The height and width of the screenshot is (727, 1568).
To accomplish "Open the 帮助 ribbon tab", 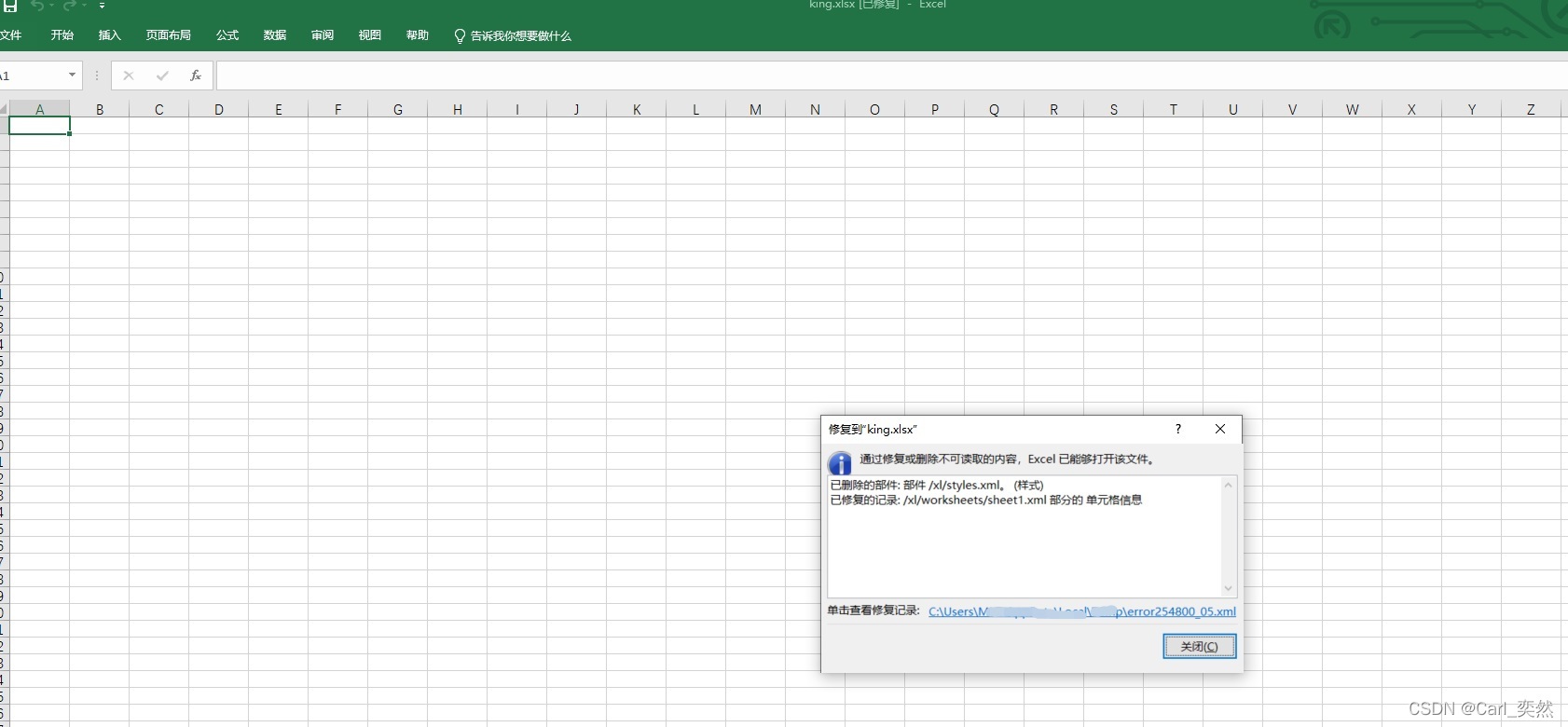I will coord(418,35).
